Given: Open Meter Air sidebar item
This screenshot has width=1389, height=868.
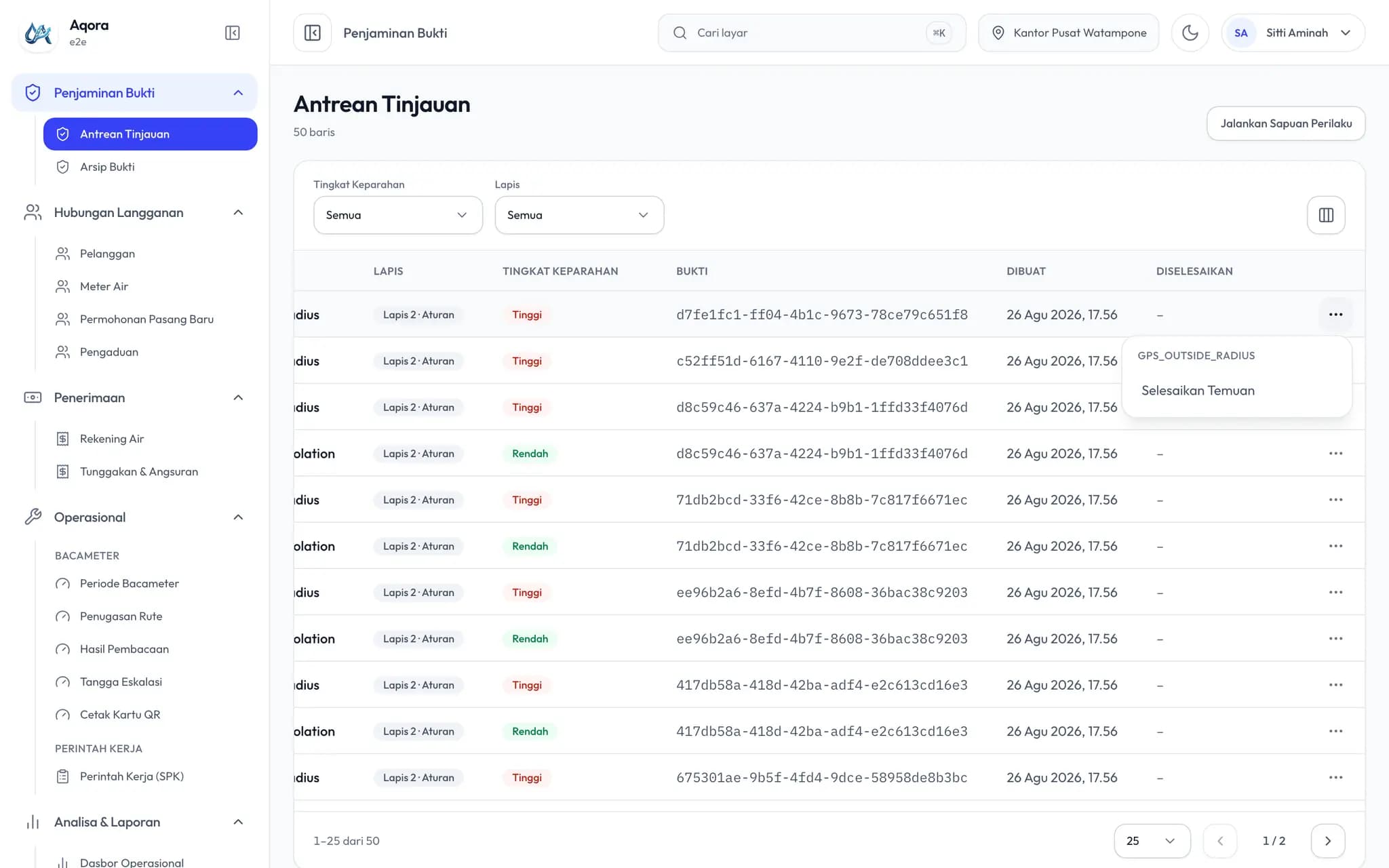Looking at the screenshot, I should coord(150,286).
